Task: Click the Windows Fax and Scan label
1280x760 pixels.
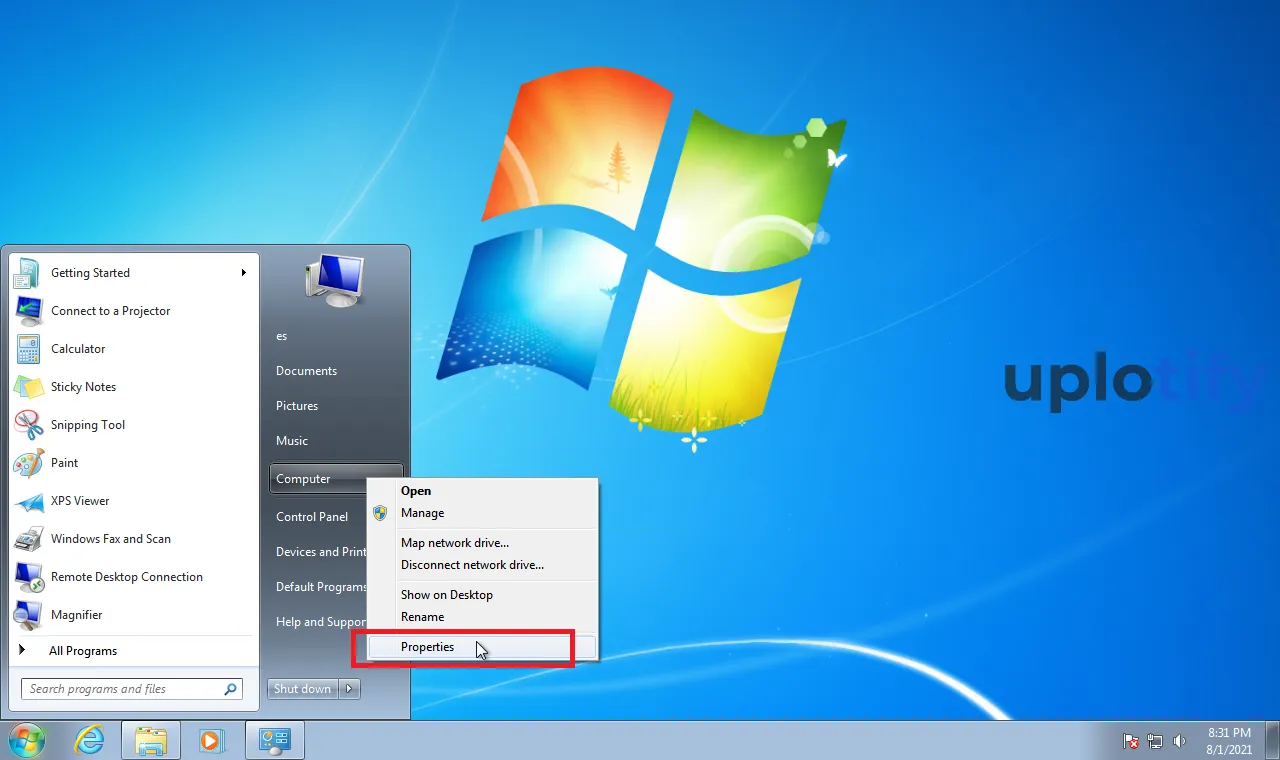Action: tap(111, 539)
